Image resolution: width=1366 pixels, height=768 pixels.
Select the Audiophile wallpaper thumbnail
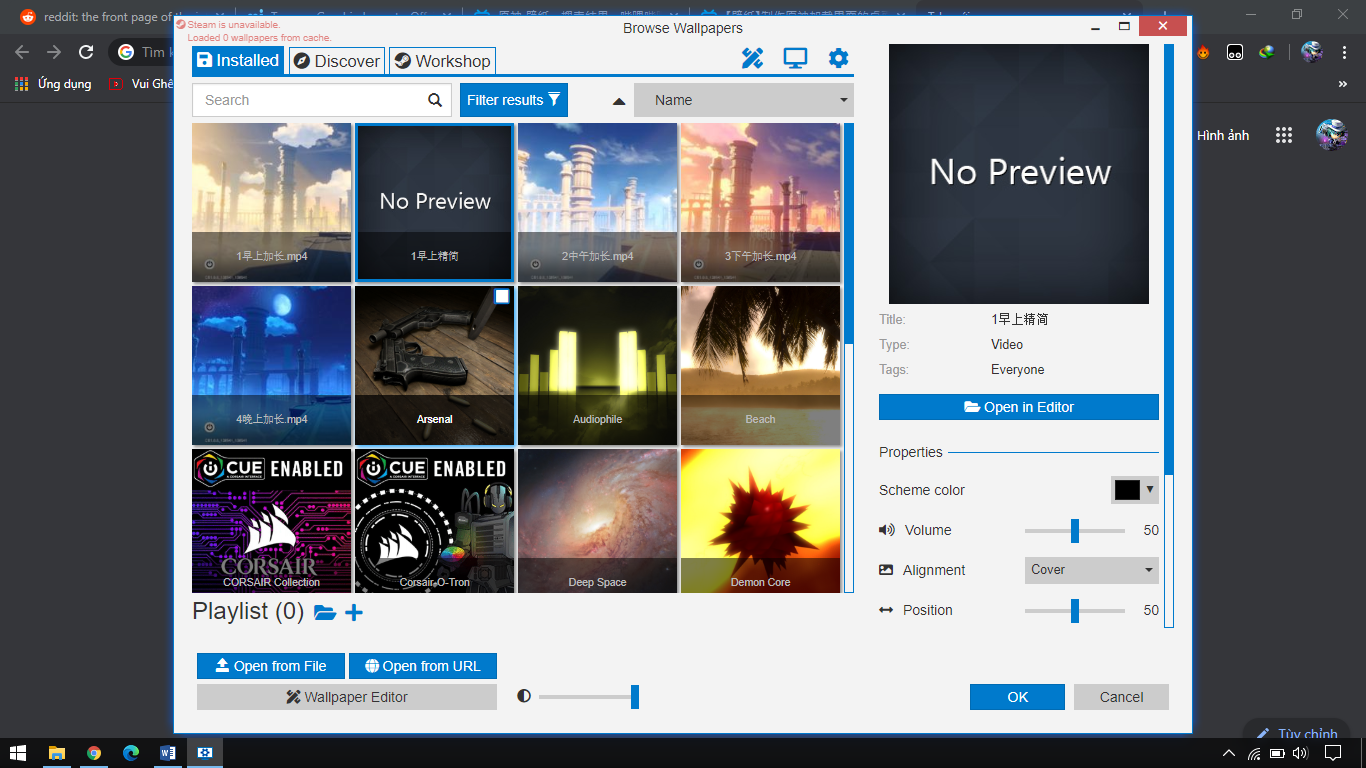coord(598,365)
